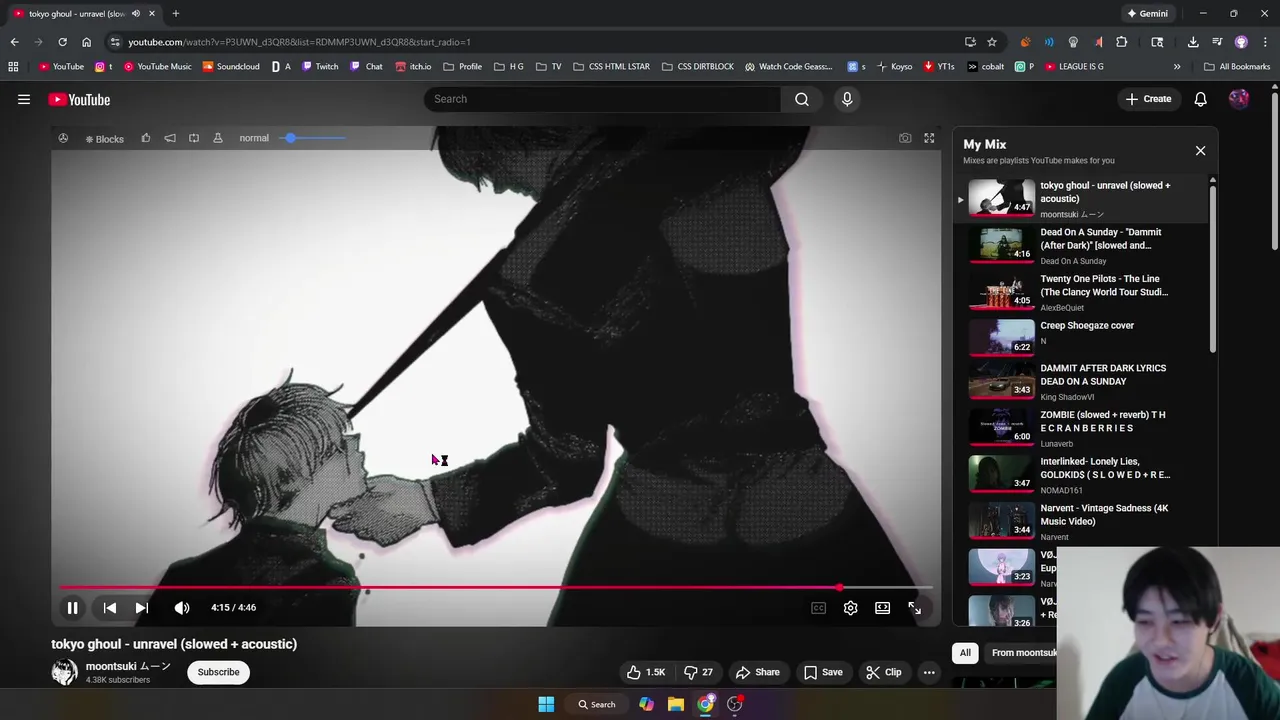Go to YouTube home via logo

79,99
